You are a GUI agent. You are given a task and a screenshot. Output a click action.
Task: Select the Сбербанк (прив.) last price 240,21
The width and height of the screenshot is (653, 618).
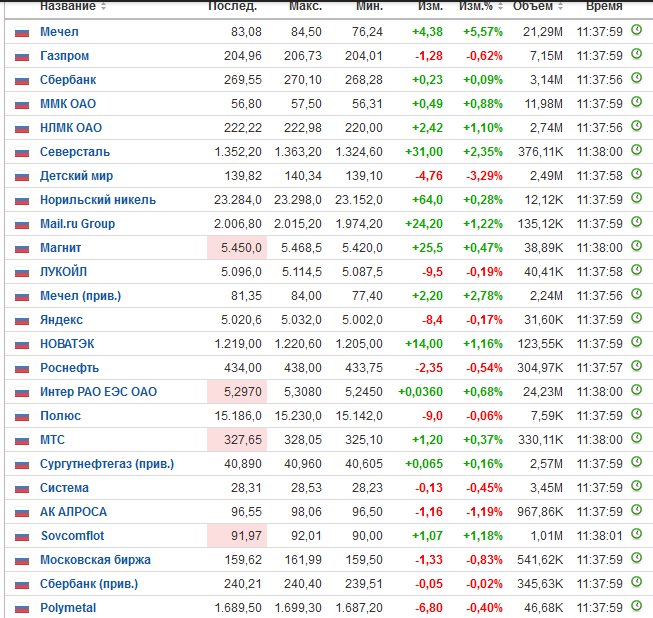pos(243,584)
